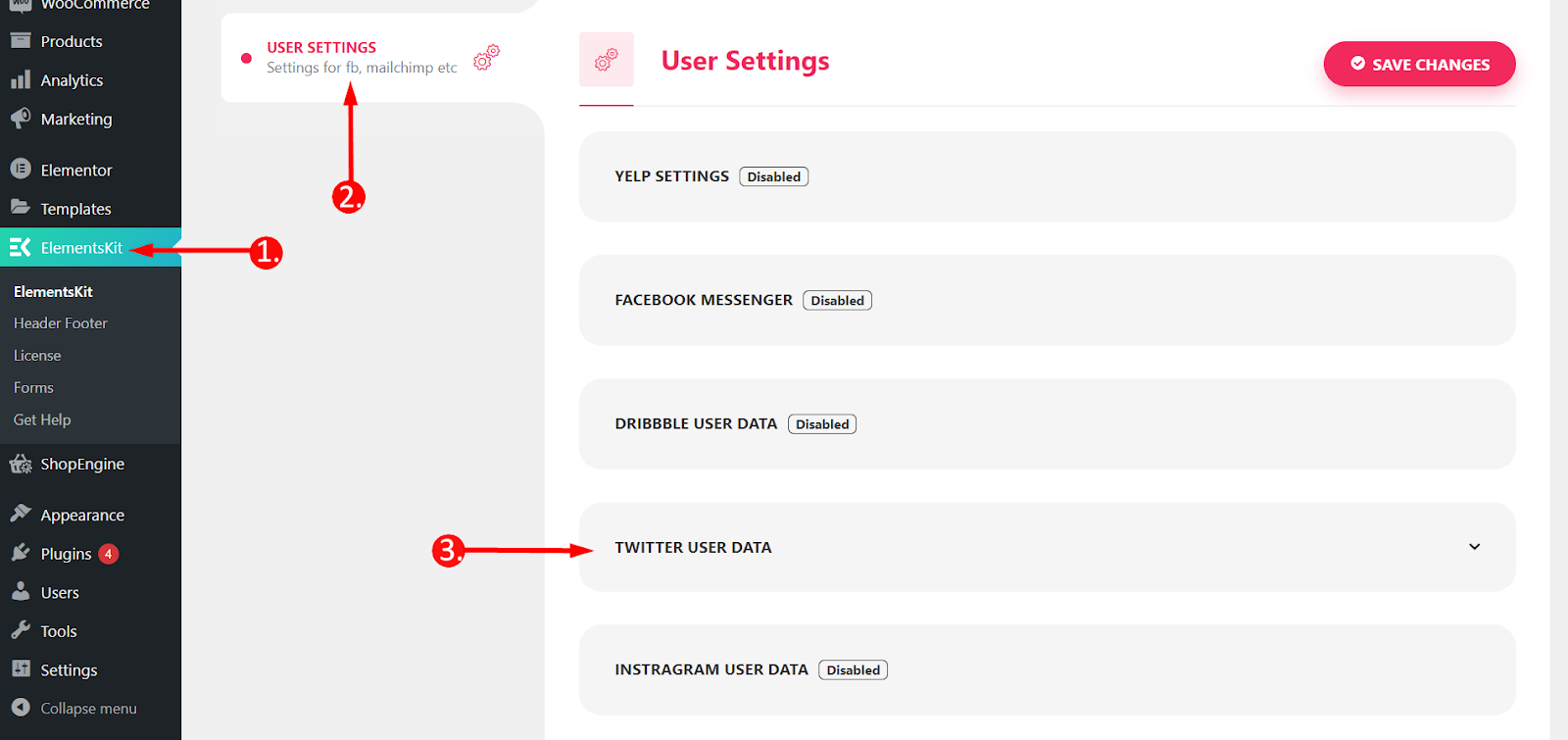Open the Header Footer submenu link

click(61, 322)
